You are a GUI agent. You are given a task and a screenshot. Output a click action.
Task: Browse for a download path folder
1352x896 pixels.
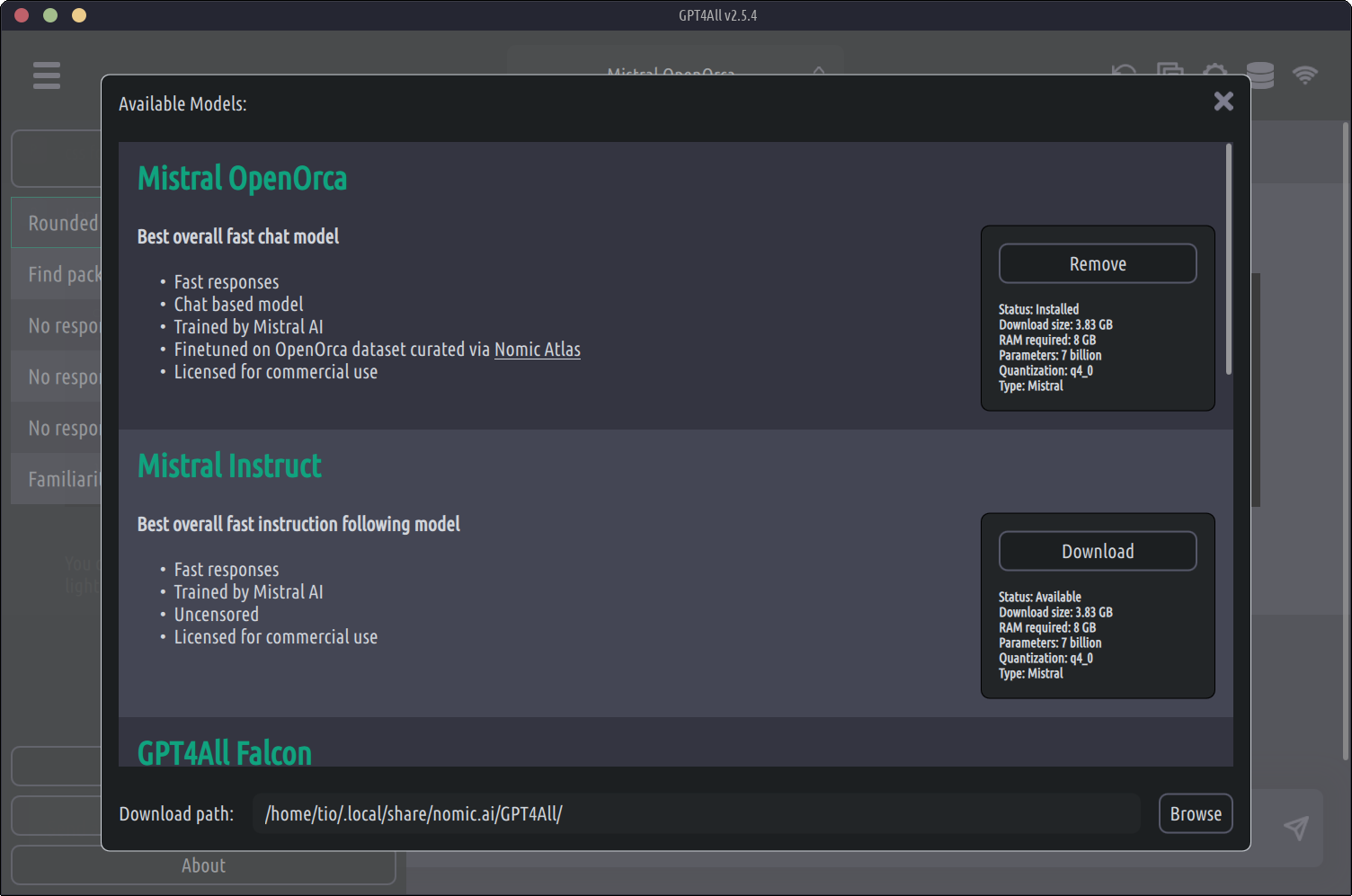[x=1195, y=814]
